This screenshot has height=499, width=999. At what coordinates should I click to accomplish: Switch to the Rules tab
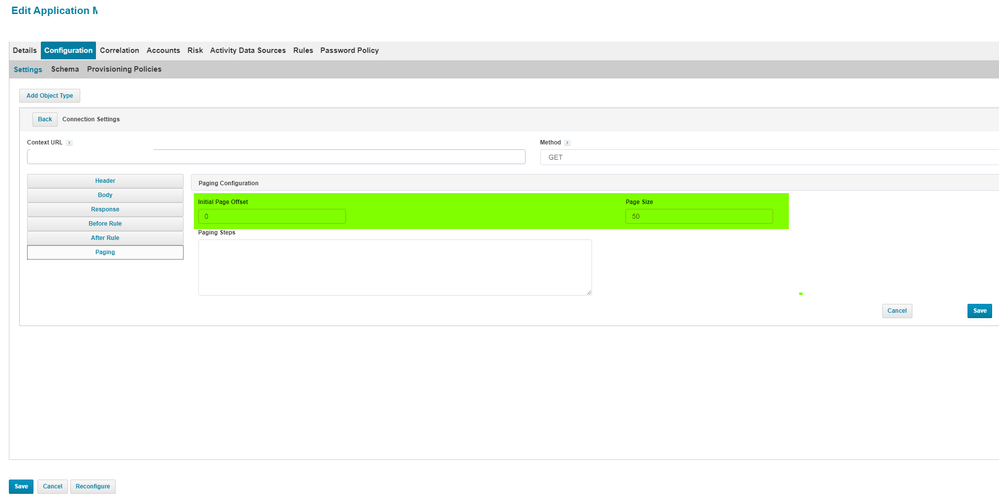pos(303,50)
